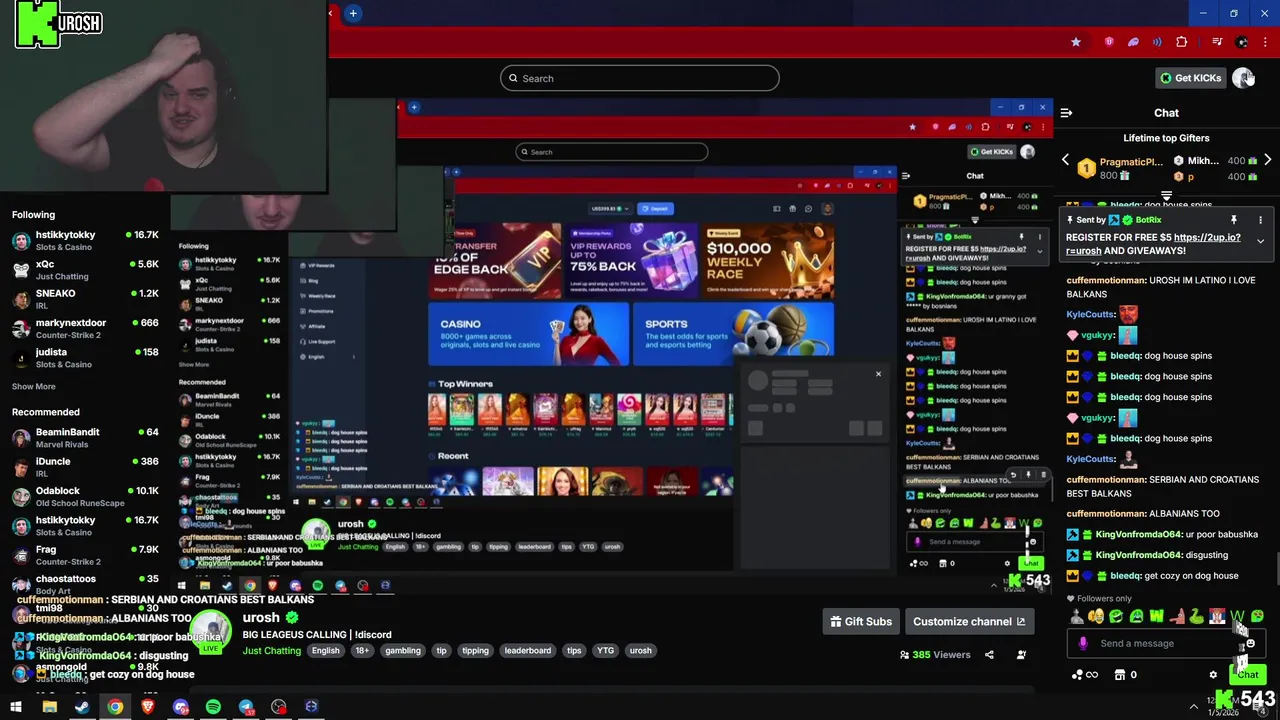Open the Just Chatting category link

coord(271,651)
